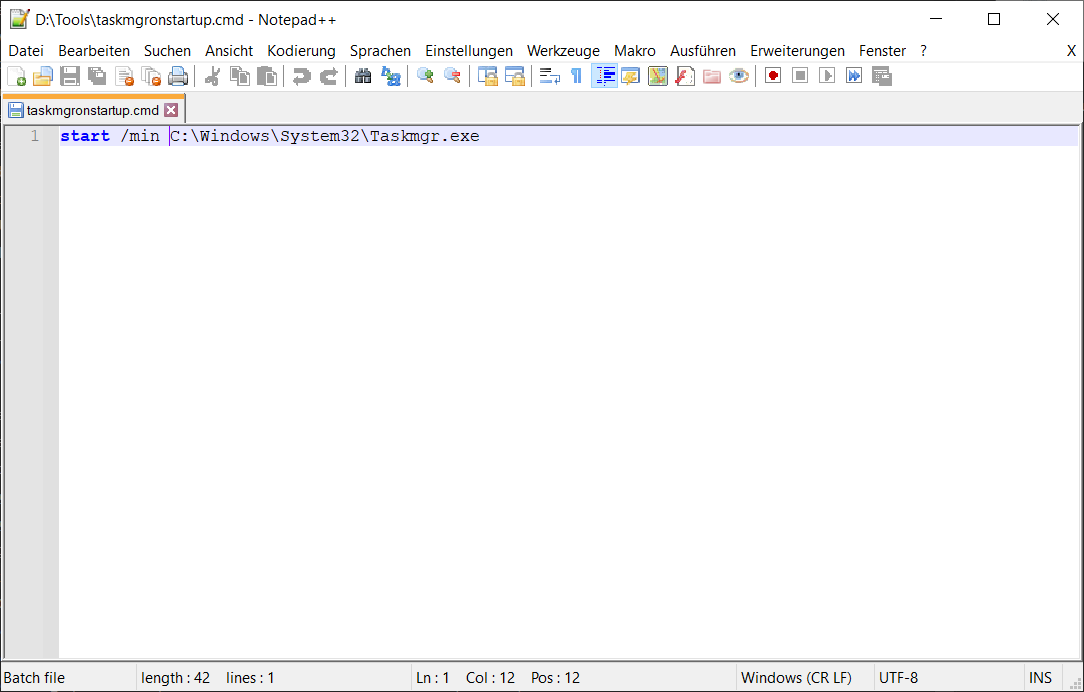Click the Open file folder icon
This screenshot has width=1084, height=692.
click(x=43, y=76)
